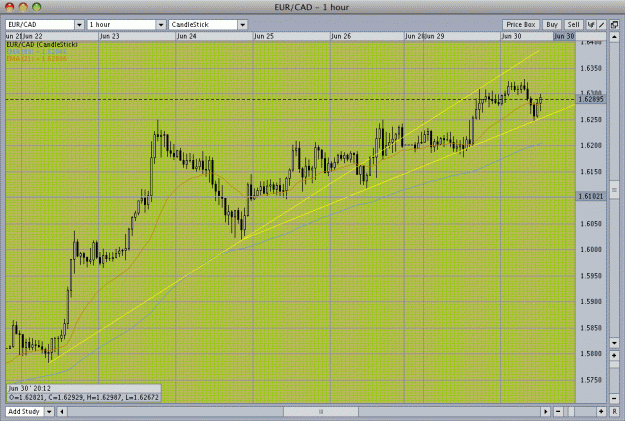Click the horizontal zoom slider
Screen dimensions: 625x421
click(571, 411)
